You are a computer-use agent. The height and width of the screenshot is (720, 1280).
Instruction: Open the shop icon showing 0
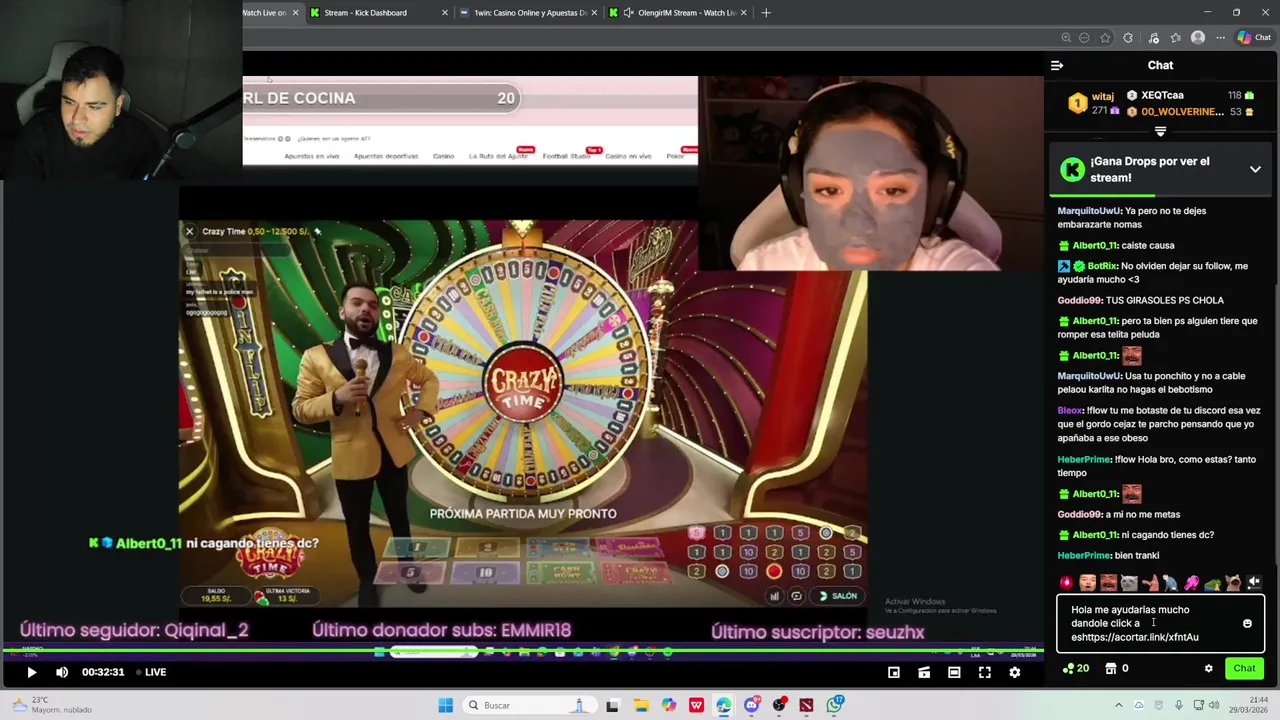(1117, 668)
